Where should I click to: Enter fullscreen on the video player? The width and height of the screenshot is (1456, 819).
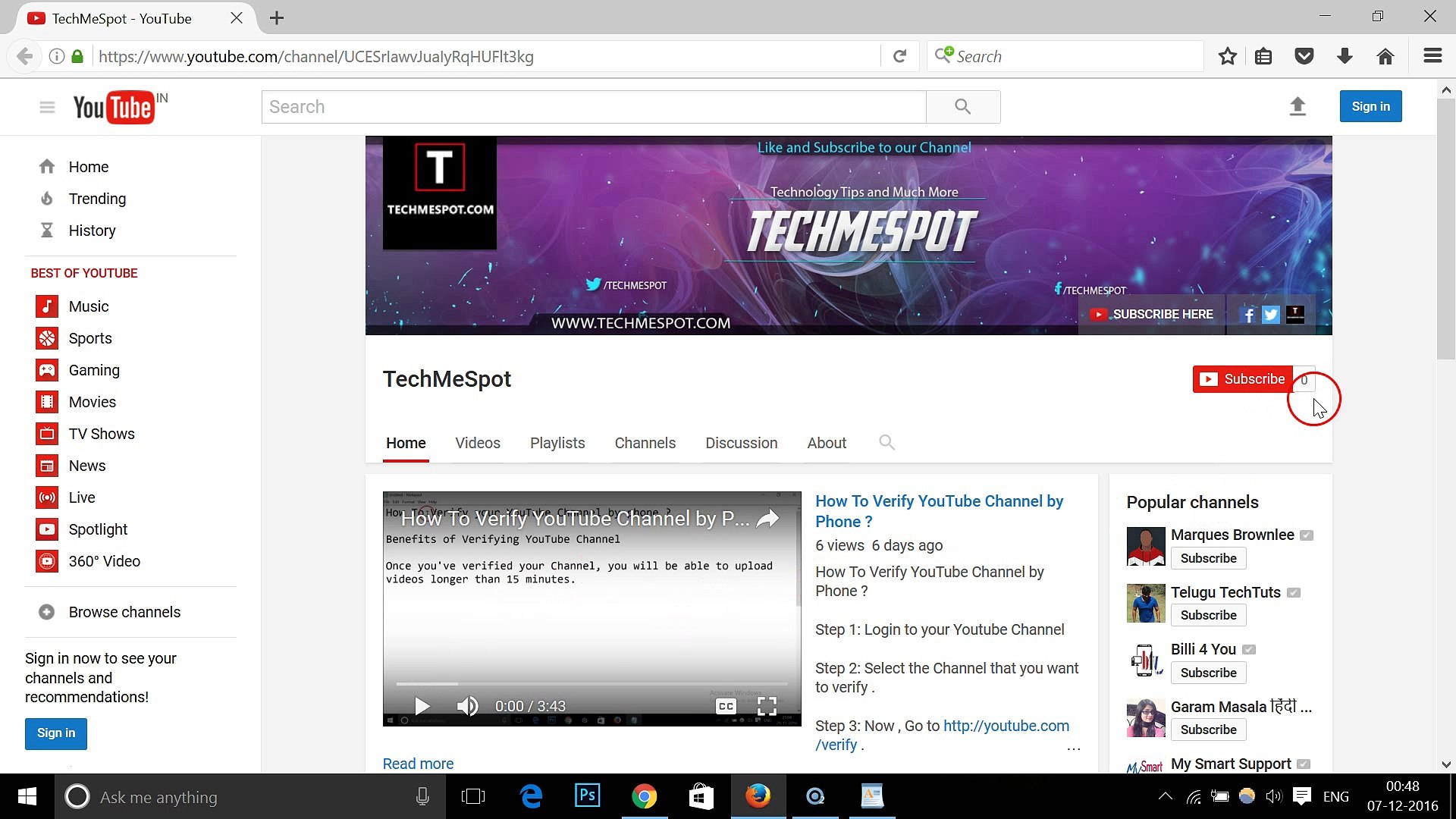(767, 706)
